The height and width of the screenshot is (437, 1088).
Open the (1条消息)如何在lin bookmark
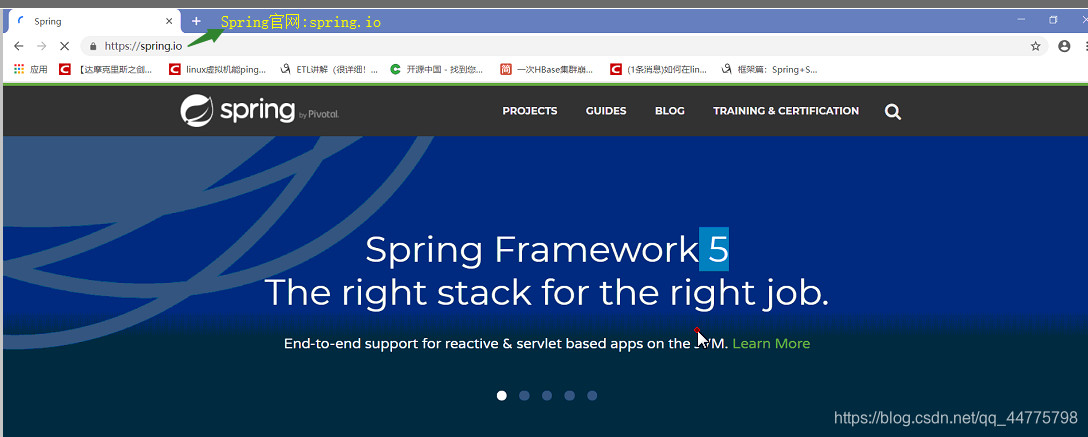[x=658, y=69]
